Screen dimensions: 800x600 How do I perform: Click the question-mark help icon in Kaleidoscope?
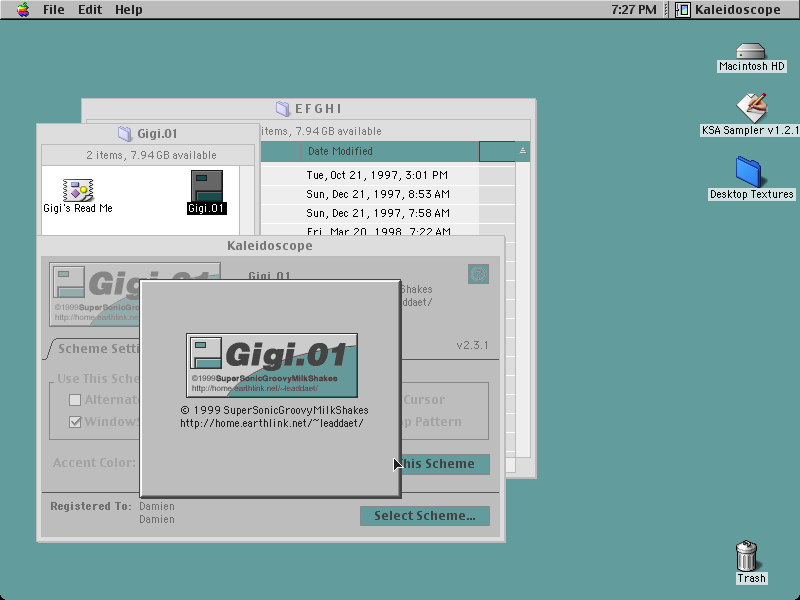click(478, 274)
